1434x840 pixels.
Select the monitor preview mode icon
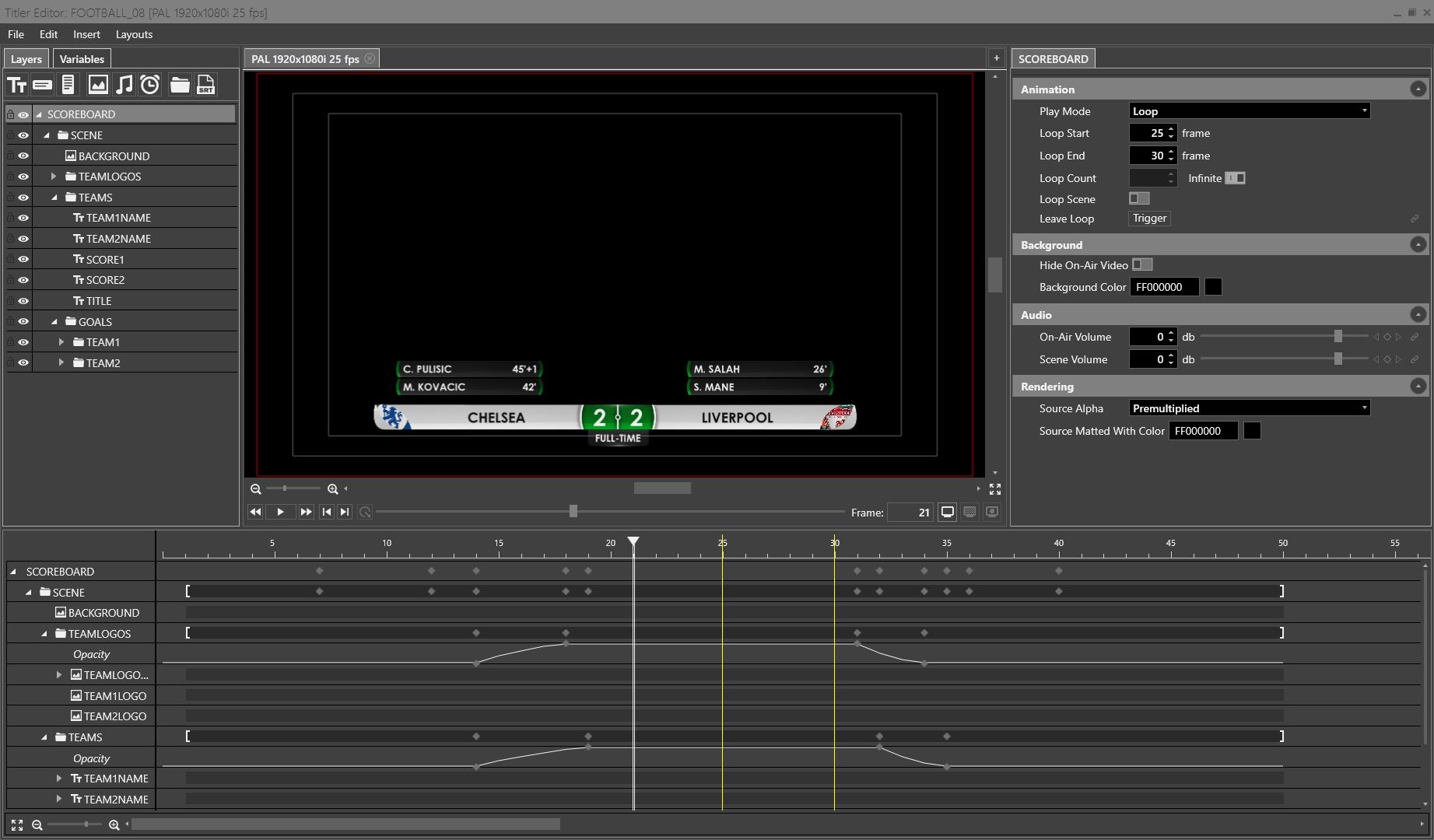tap(948, 512)
